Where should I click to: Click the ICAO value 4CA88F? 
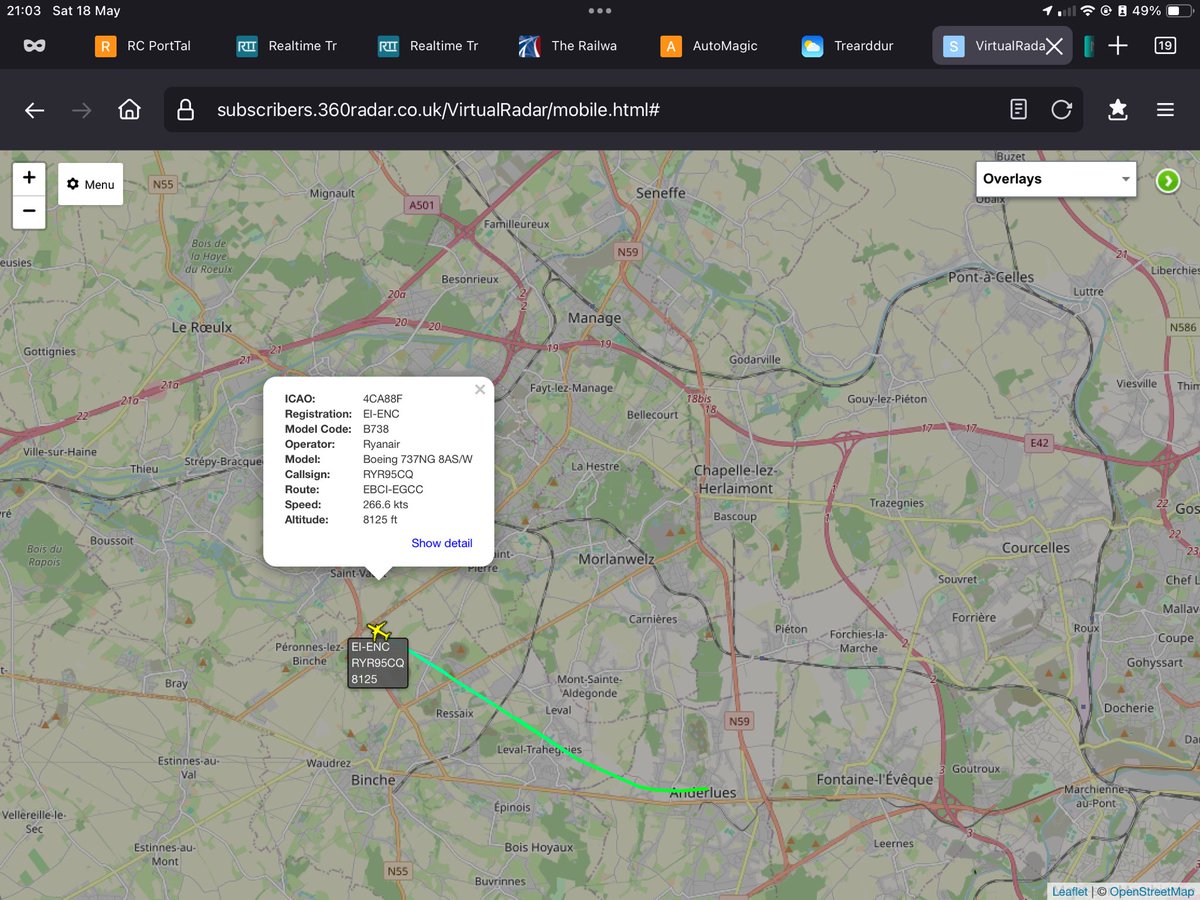(383, 399)
